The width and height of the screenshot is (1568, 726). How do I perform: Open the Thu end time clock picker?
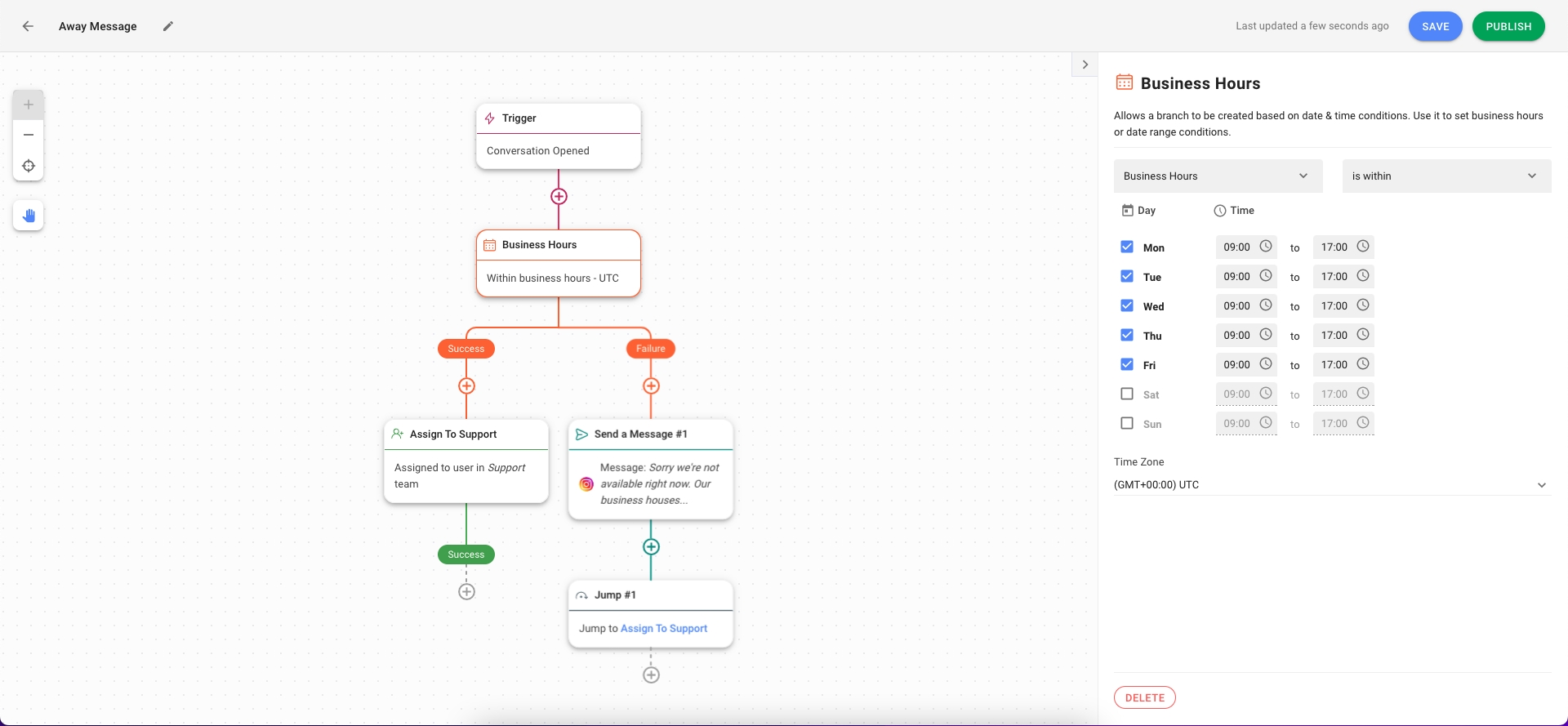click(1363, 334)
